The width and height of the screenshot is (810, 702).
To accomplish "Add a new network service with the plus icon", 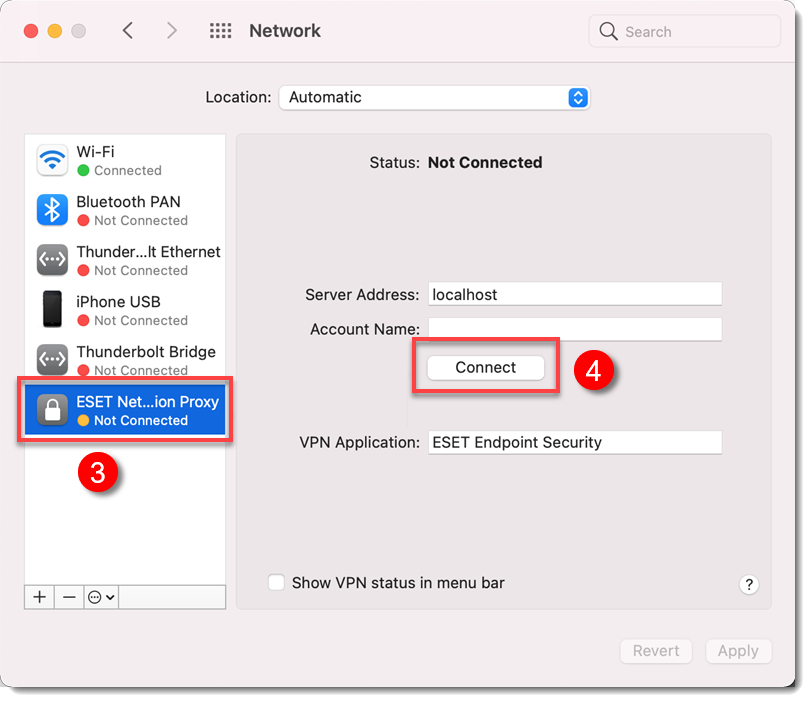I will 39,597.
